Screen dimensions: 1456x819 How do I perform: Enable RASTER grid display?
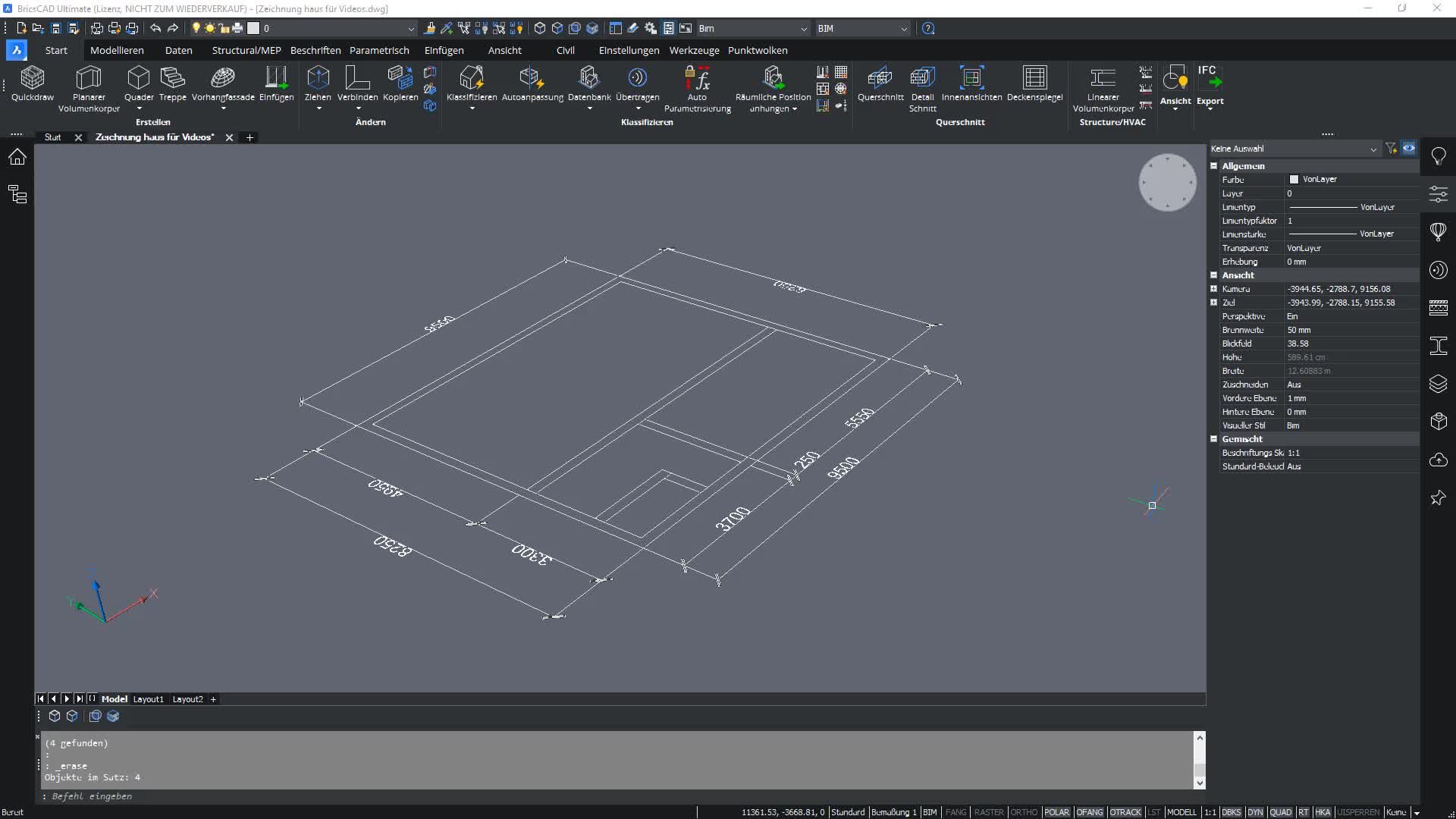point(989,812)
